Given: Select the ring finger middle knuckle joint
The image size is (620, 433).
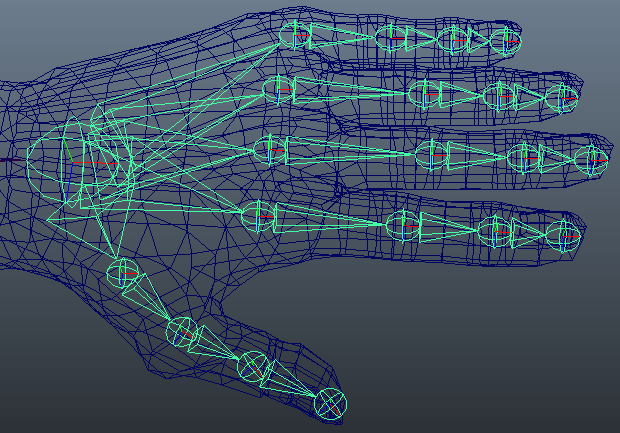Looking at the screenshot, I should tap(424, 95).
